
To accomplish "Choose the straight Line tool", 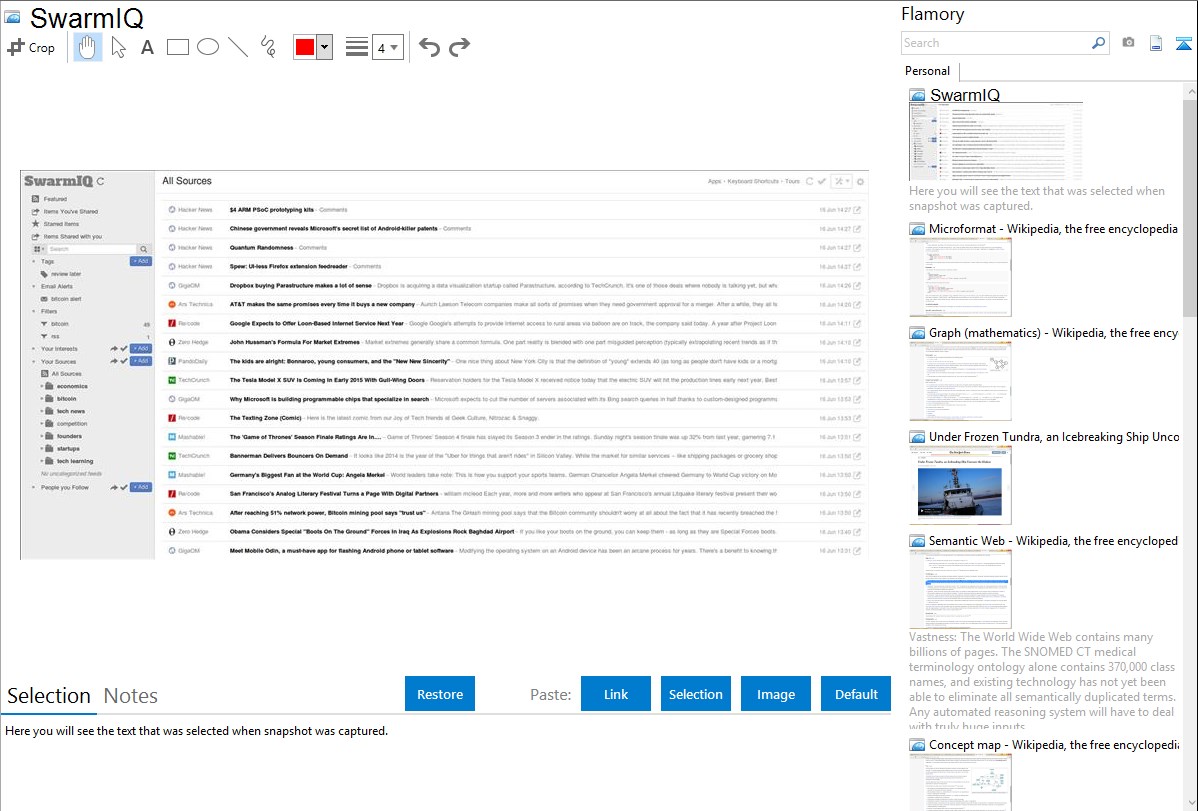I will coord(238,47).
